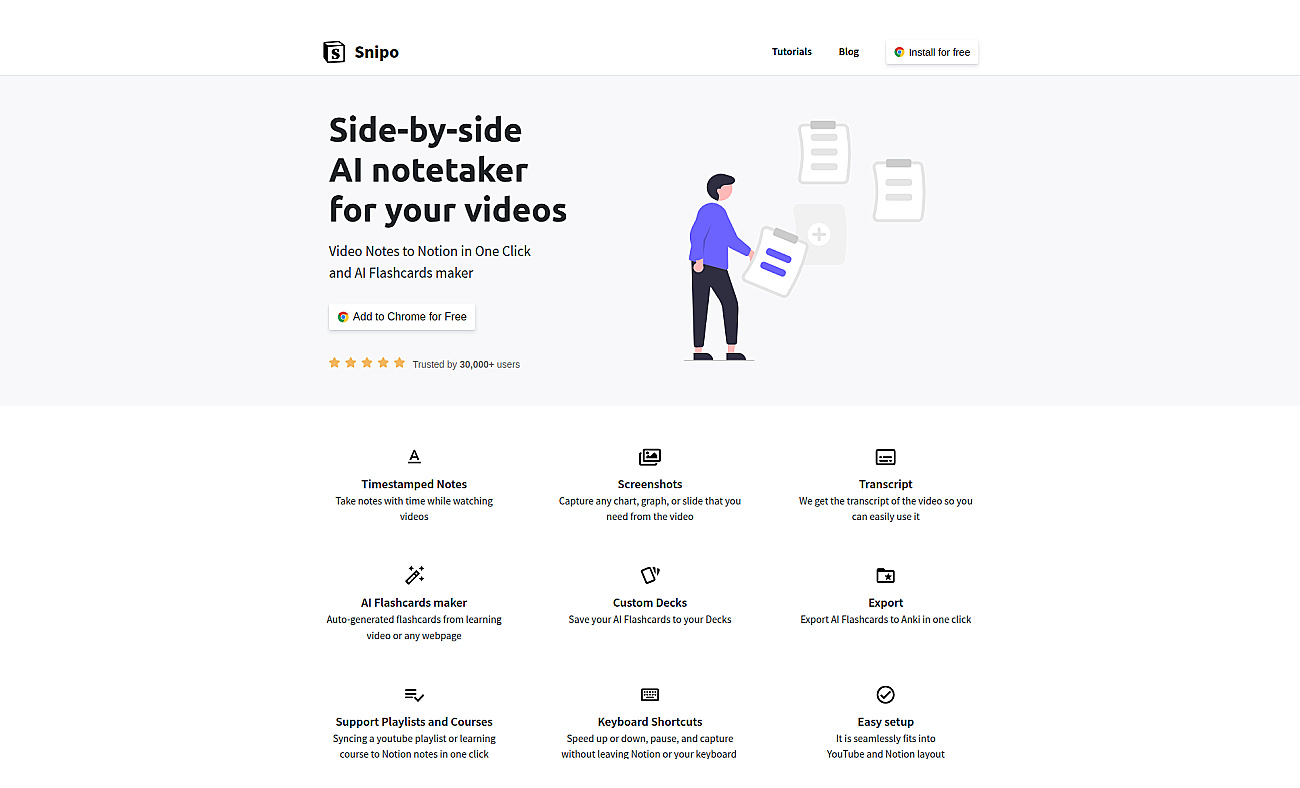
Task: Click the Side-by-side AI notetaker headline
Action: [x=448, y=170]
